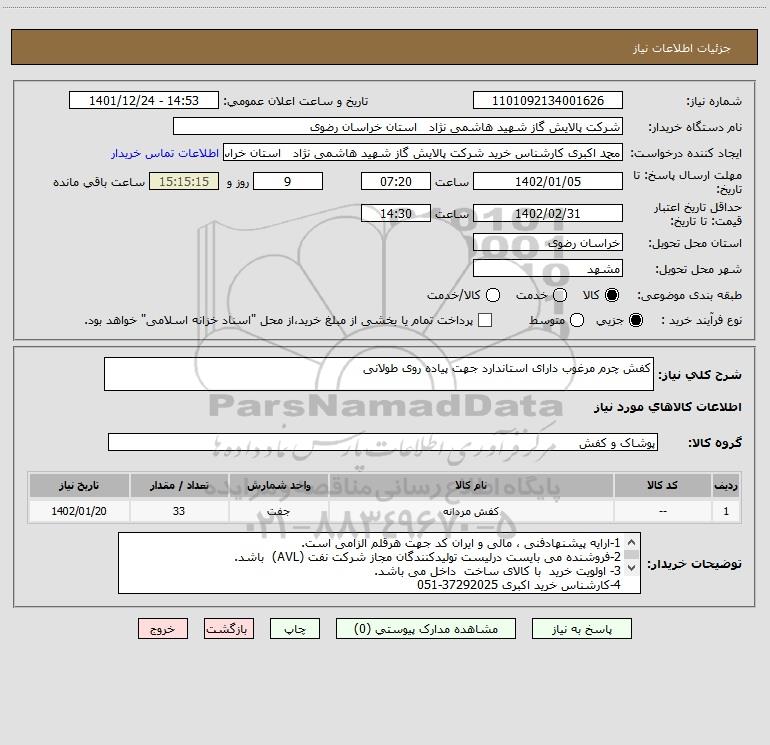Click the واحد شمارش column header
Image resolution: width=770 pixels, height=745 pixels.
click(278, 486)
